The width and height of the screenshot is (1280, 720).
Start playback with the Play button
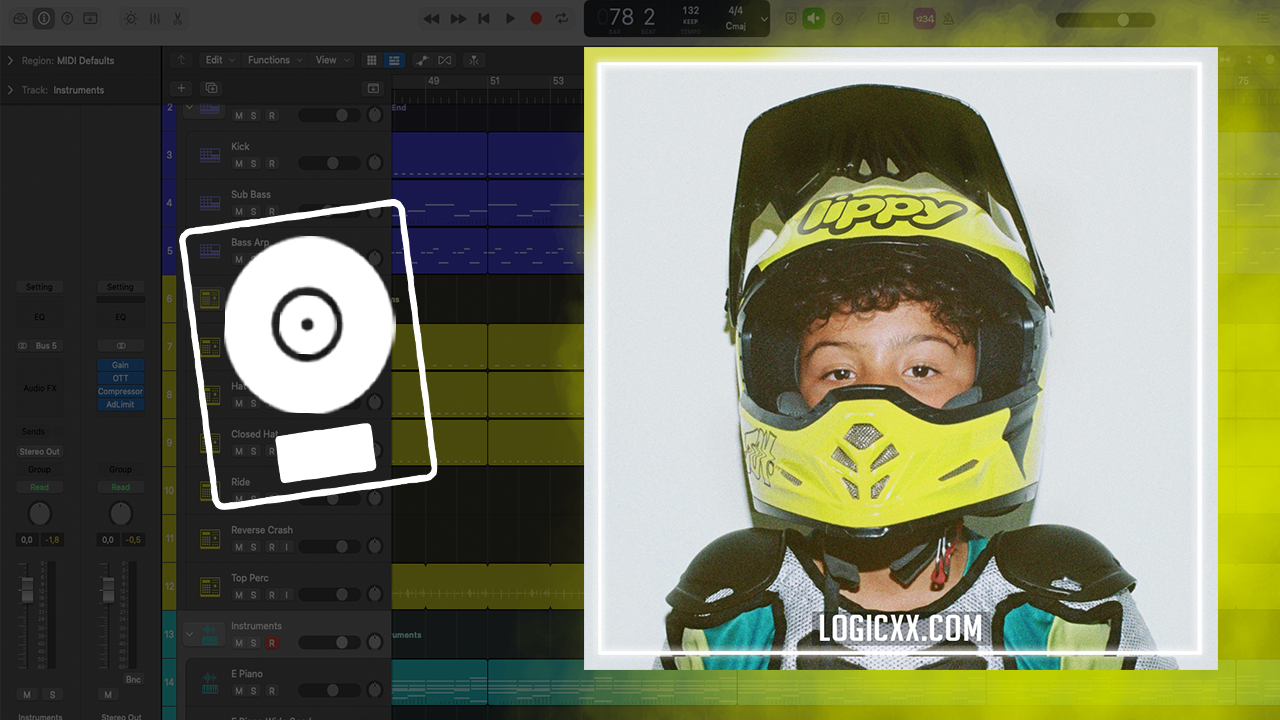510,18
